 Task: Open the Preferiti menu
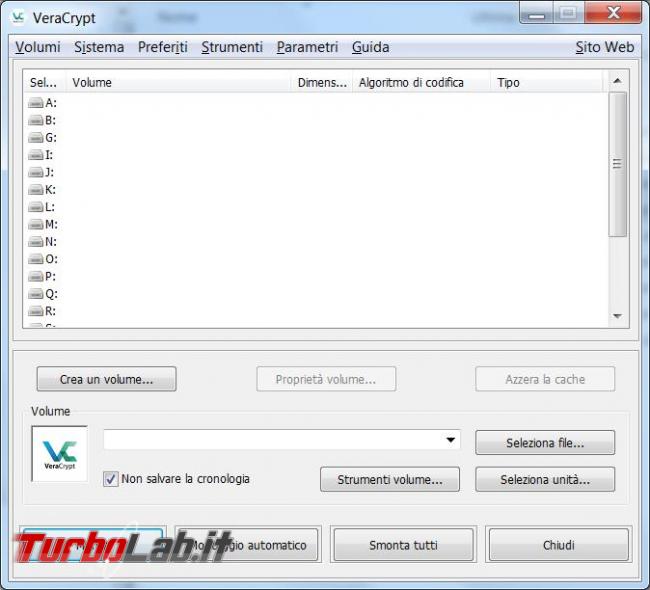162,47
